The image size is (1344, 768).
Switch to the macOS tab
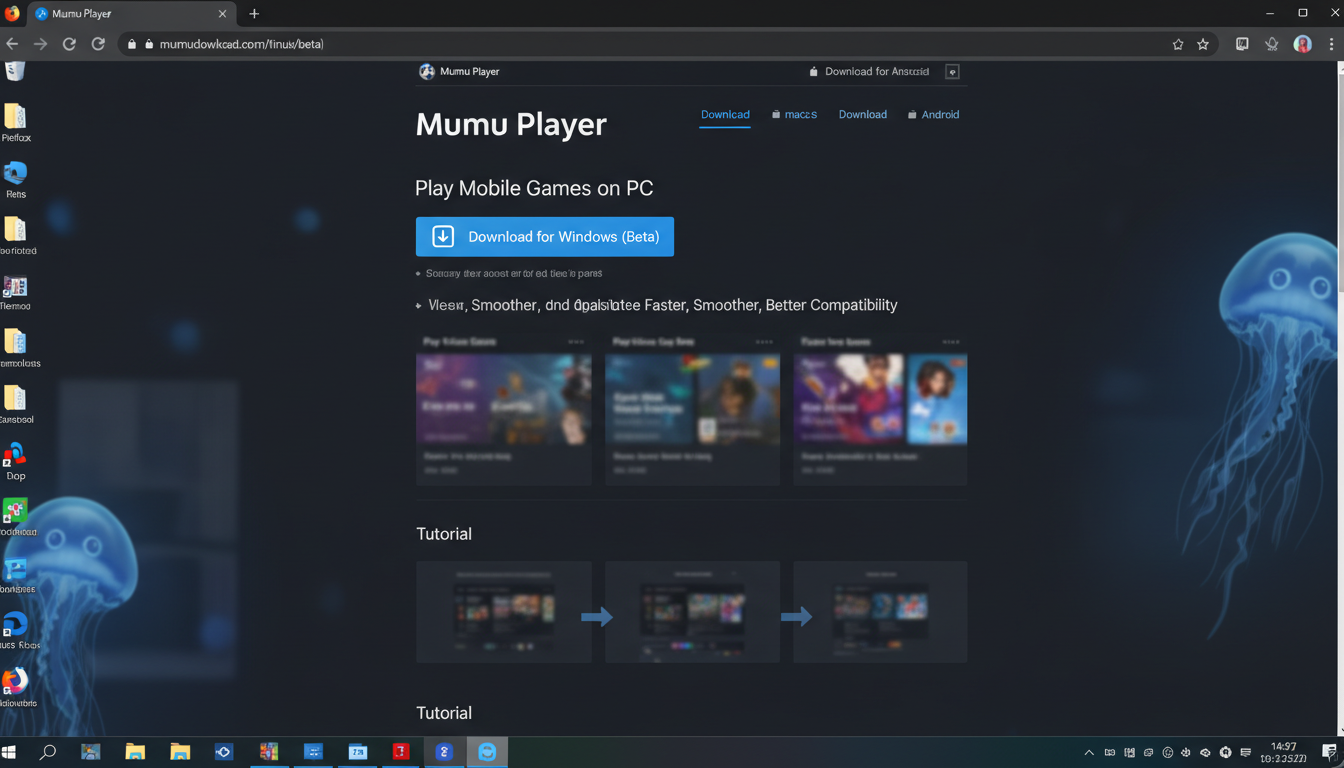(x=794, y=115)
